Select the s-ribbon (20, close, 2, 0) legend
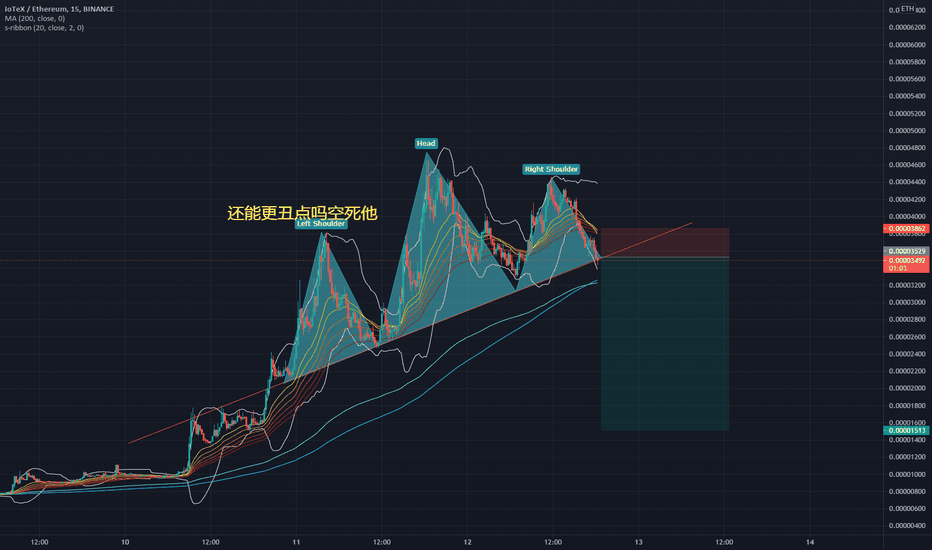The height and width of the screenshot is (550, 932). pos(45,28)
